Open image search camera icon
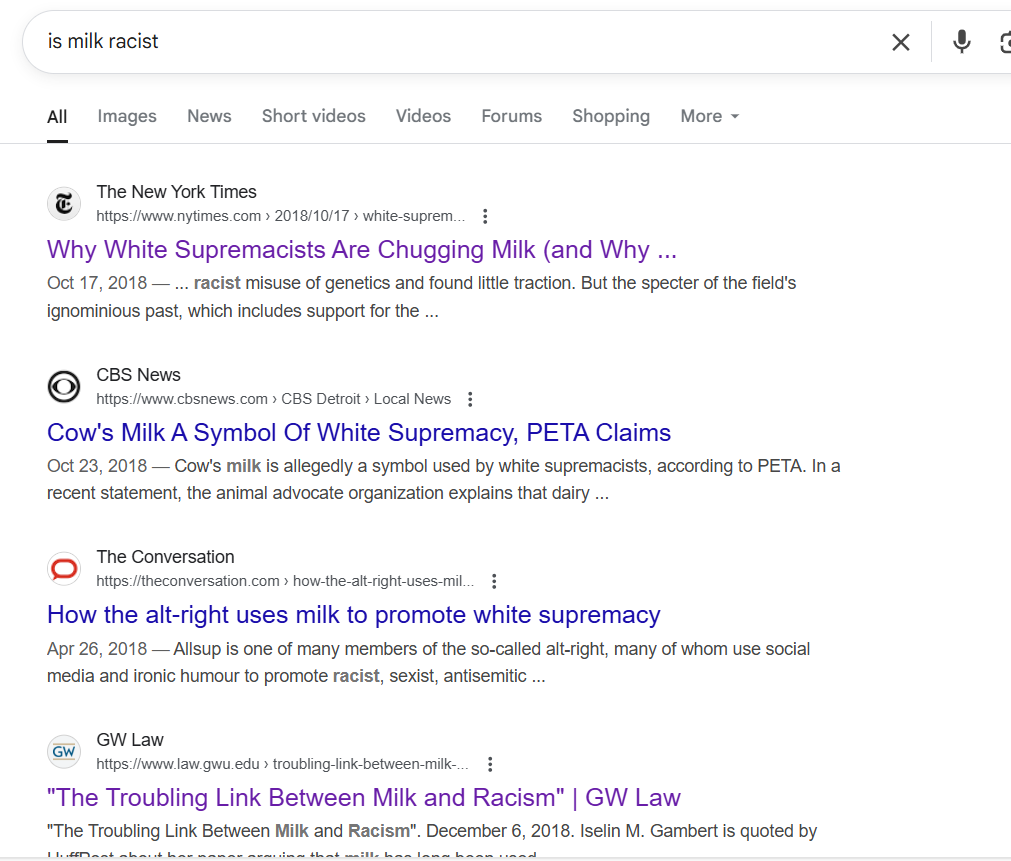Image resolution: width=1011 pixels, height=861 pixels. pyautogui.click(x=1005, y=43)
